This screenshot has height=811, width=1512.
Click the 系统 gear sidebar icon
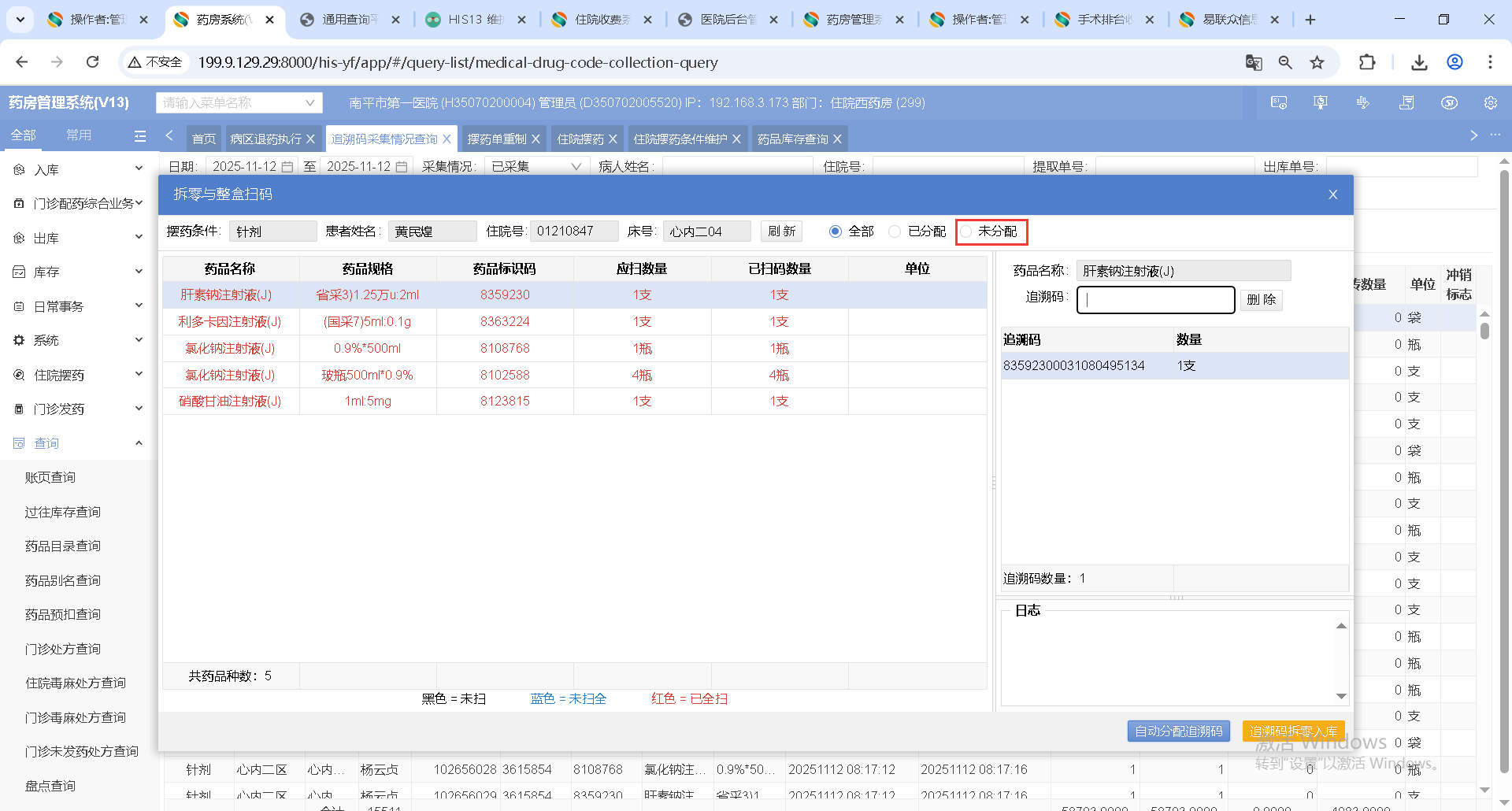pyautogui.click(x=19, y=340)
